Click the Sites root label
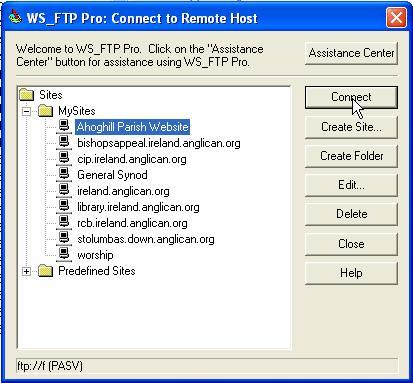 (x=51, y=95)
